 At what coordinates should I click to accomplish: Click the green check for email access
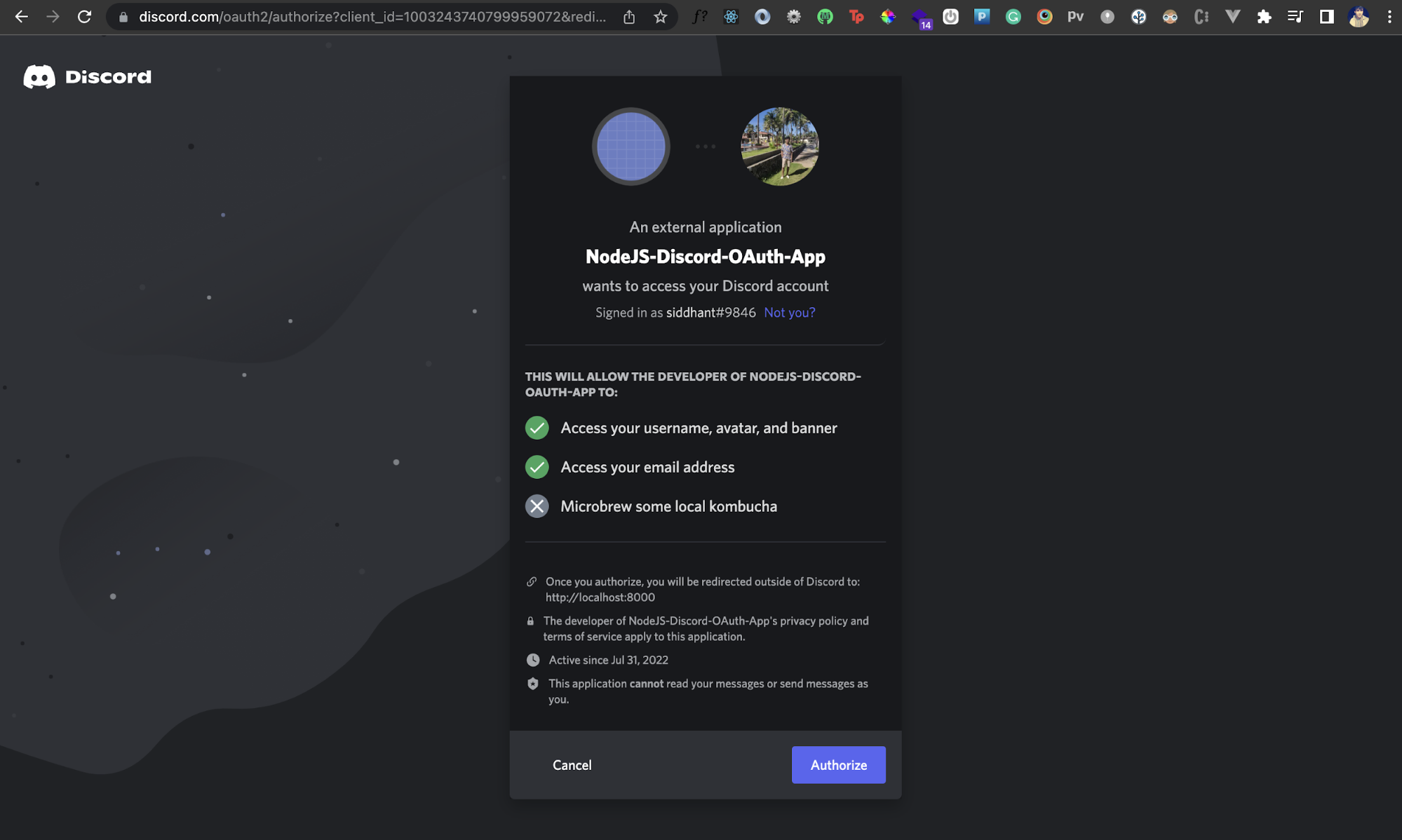click(537, 467)
